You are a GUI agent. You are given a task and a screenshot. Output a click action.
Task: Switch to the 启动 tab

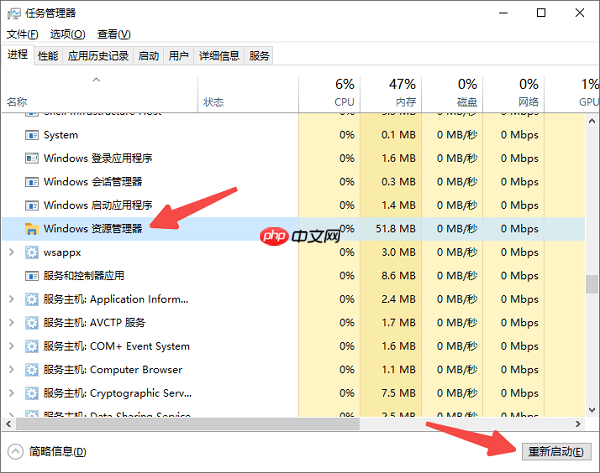pos(148,56)
